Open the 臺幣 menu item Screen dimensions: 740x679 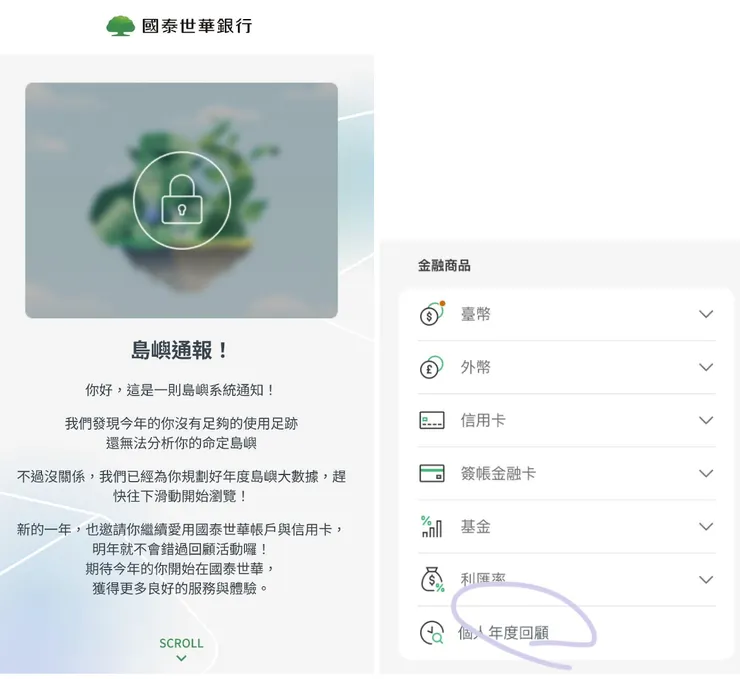coord(567,314)
